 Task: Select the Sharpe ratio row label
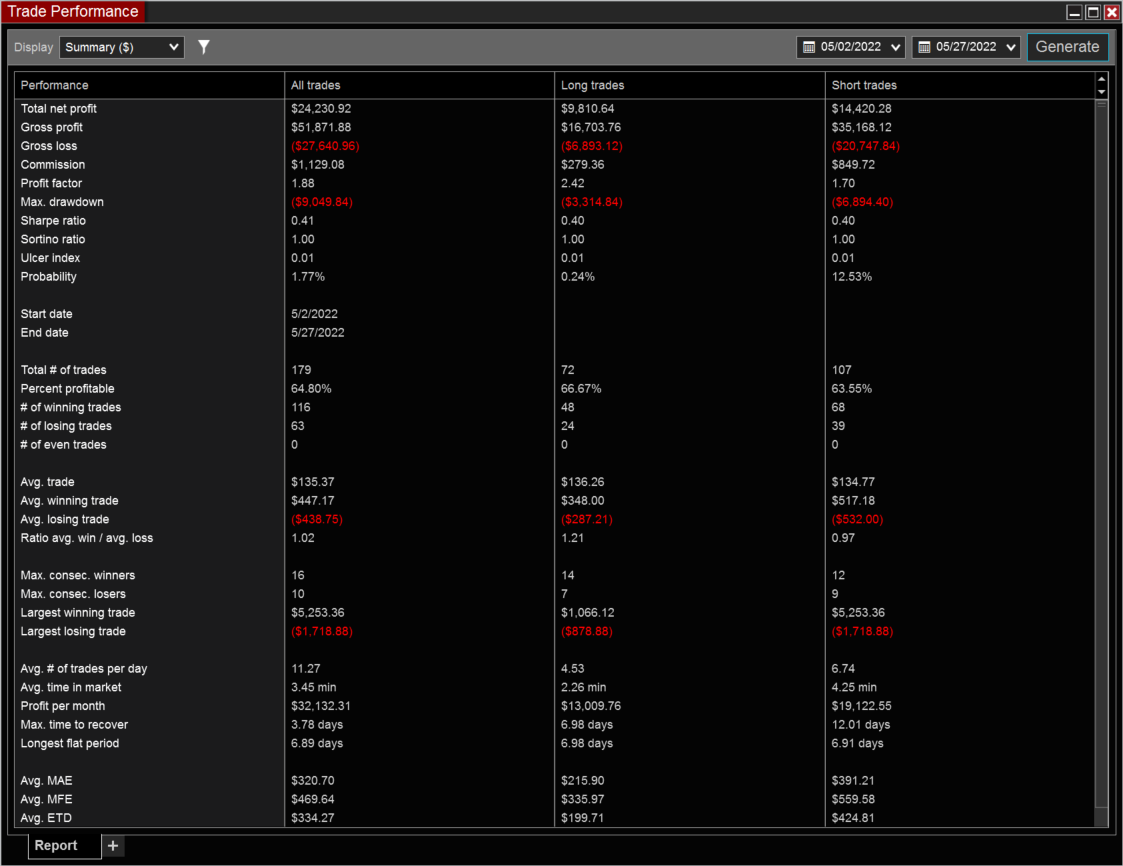pos(53,221)
